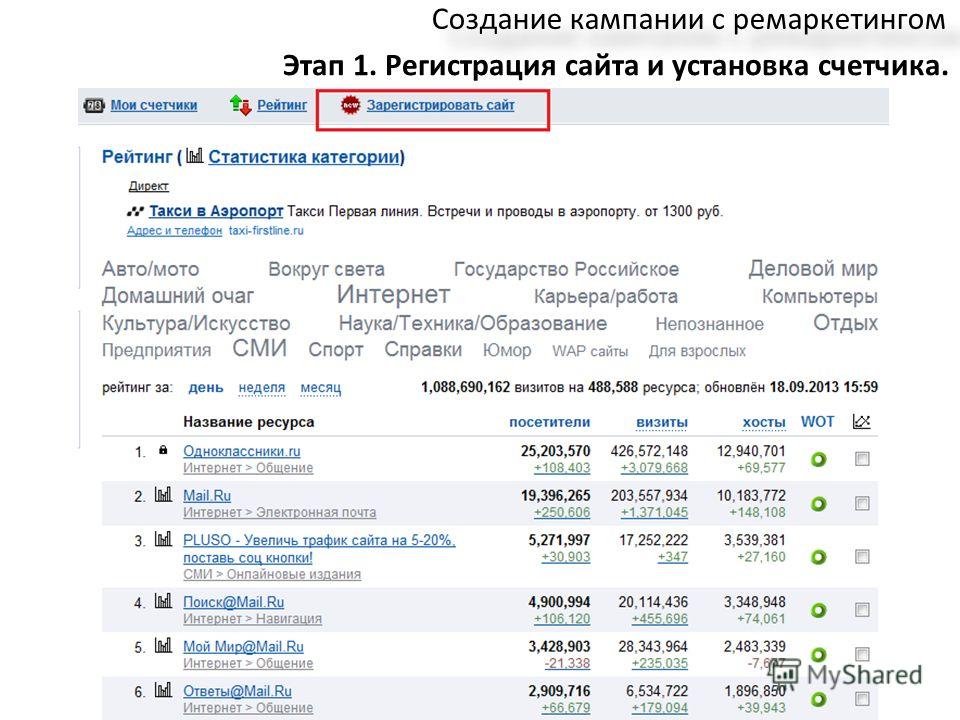Click the counter icon beside Мои счетчики

tap(94, 105)
